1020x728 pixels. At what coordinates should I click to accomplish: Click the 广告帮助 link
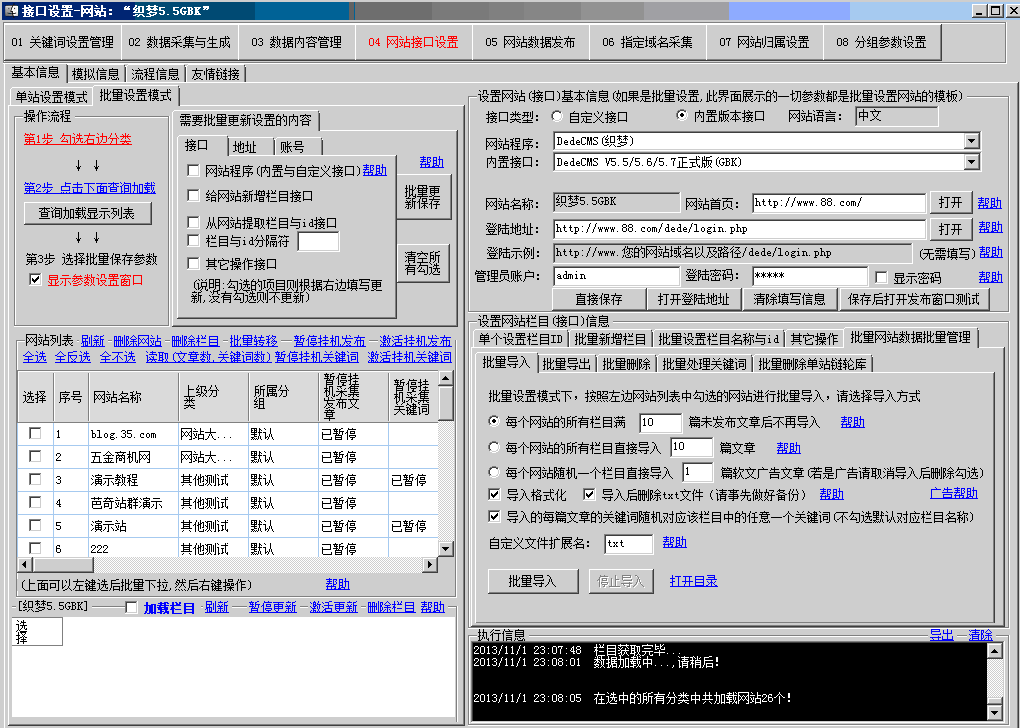[954, 493]
